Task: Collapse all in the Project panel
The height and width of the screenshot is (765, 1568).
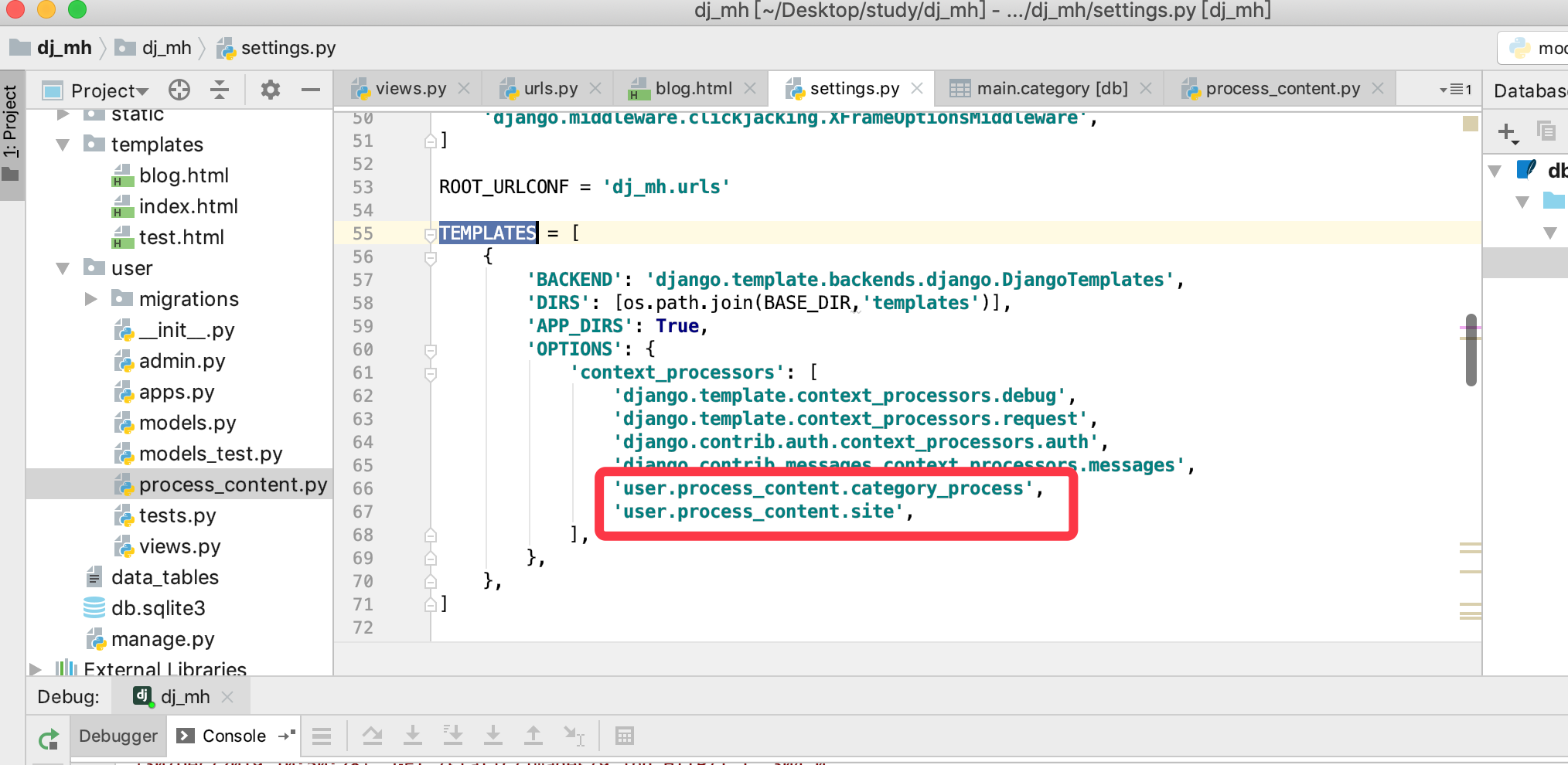Action: point(220,90)
